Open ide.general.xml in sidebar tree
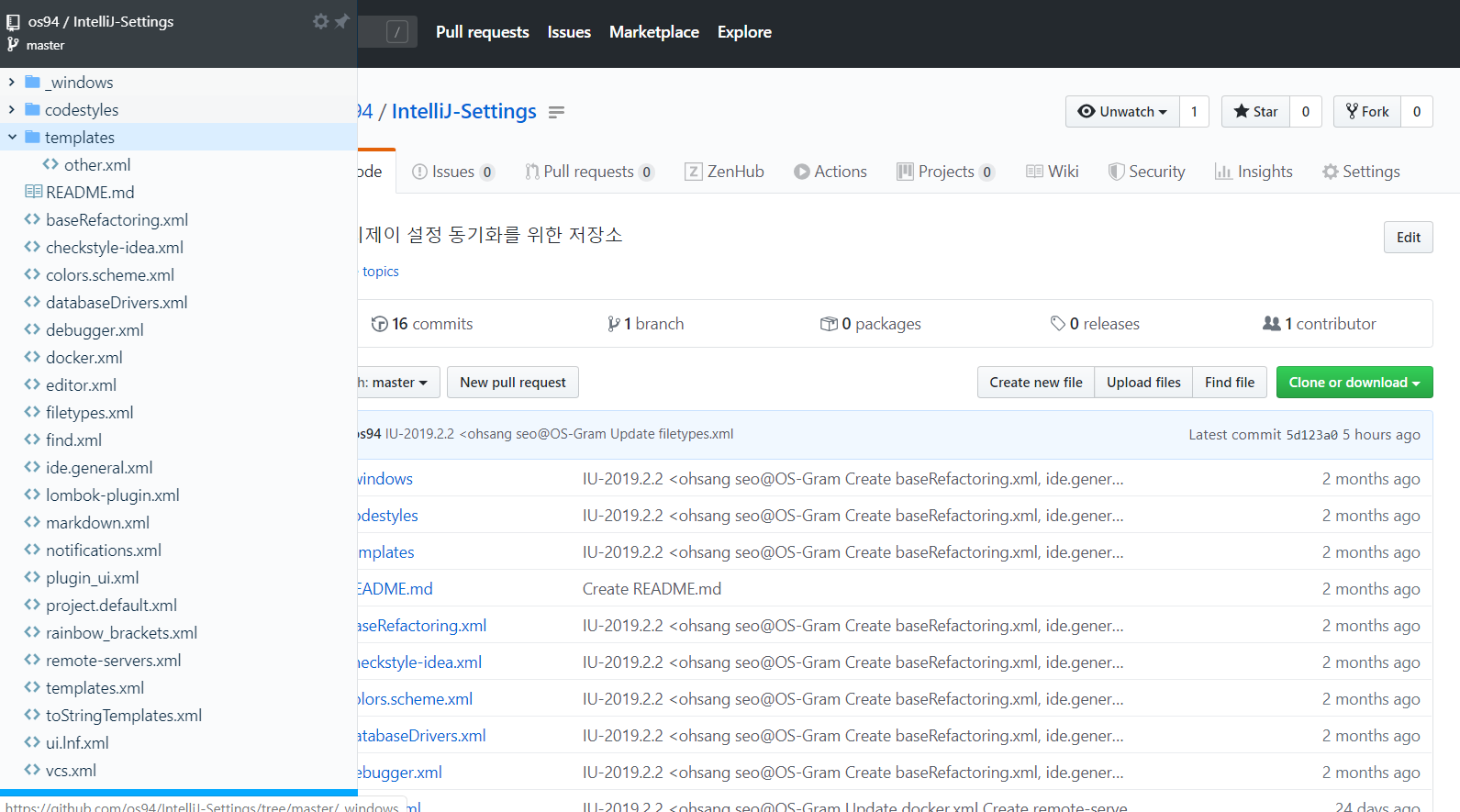The width and height of the screenshot is (1460, 812). 99,467
